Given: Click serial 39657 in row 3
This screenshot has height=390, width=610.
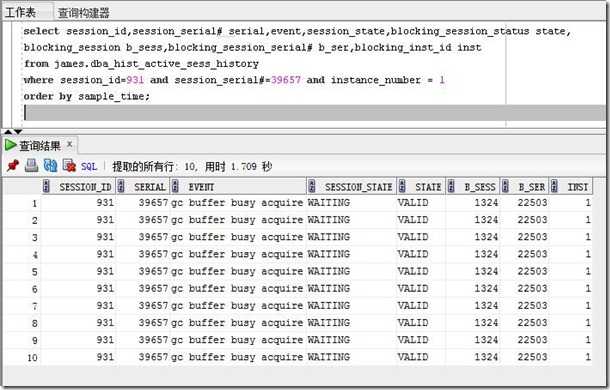Looking at the screenshot, I should [153, 237].
